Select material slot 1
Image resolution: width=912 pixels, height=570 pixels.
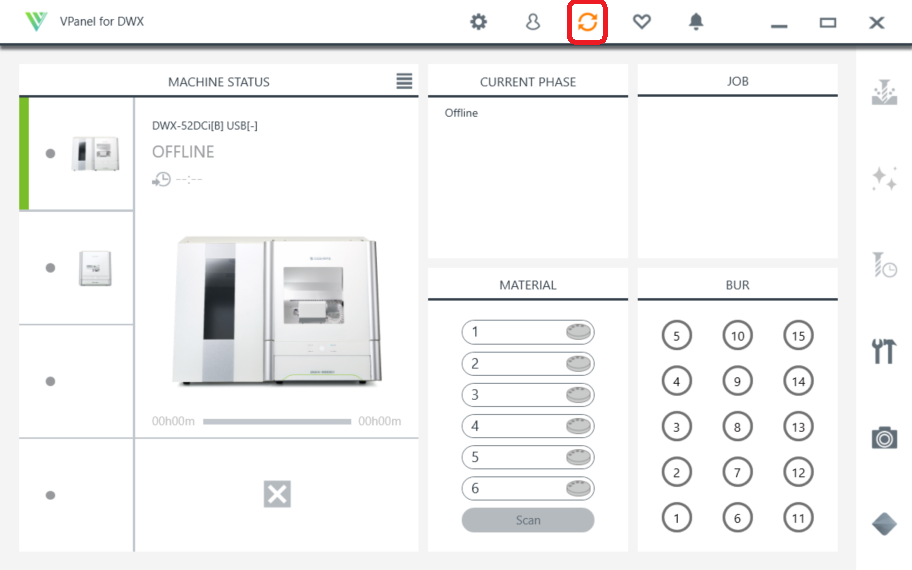528,332
